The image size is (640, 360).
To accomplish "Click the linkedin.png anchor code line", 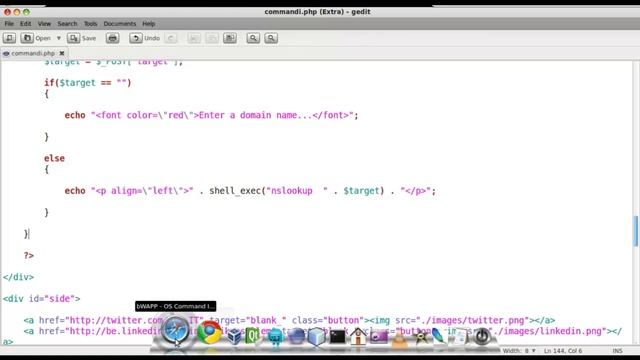I will (322, 331).
